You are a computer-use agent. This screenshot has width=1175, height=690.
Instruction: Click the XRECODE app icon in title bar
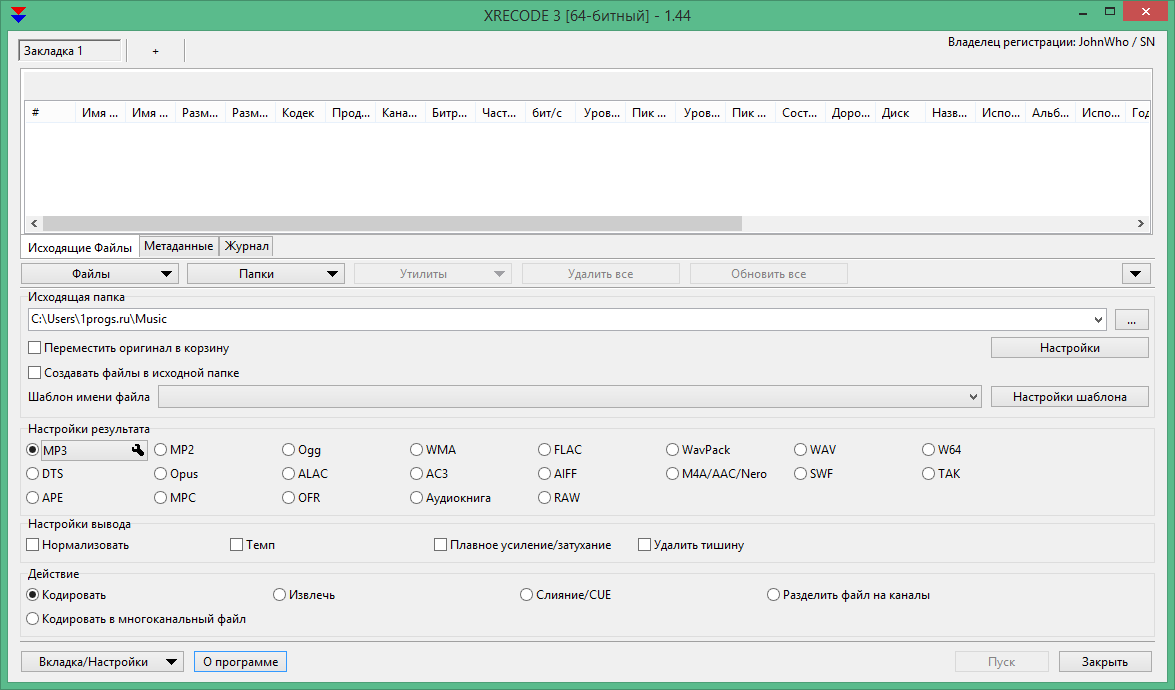[x=17, y=14]
